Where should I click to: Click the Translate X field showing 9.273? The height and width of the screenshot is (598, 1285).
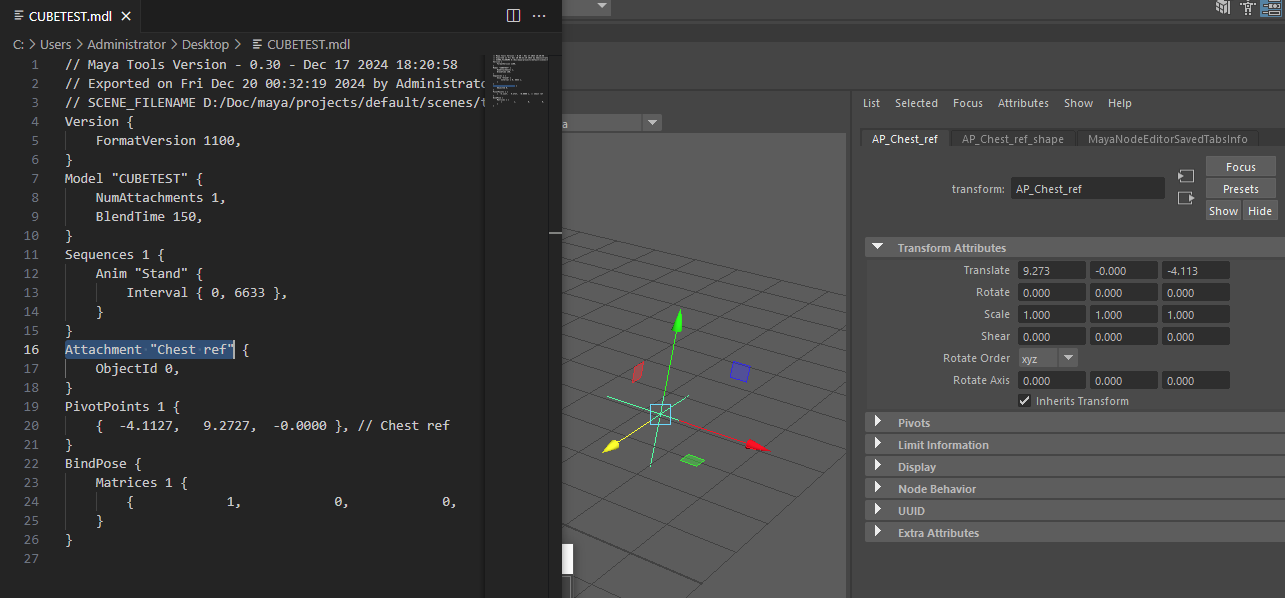tap(1051, 271)
